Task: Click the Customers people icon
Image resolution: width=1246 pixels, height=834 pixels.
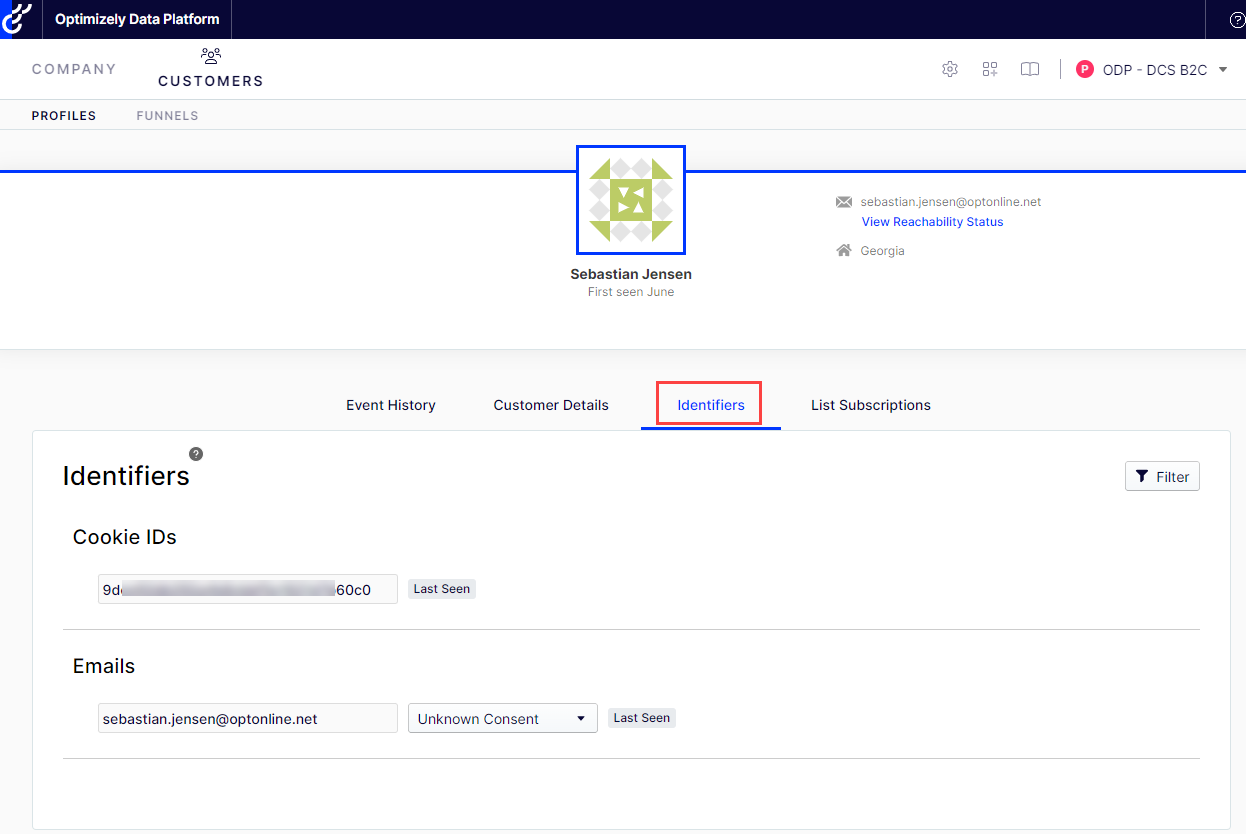Action: pos(210,56)
